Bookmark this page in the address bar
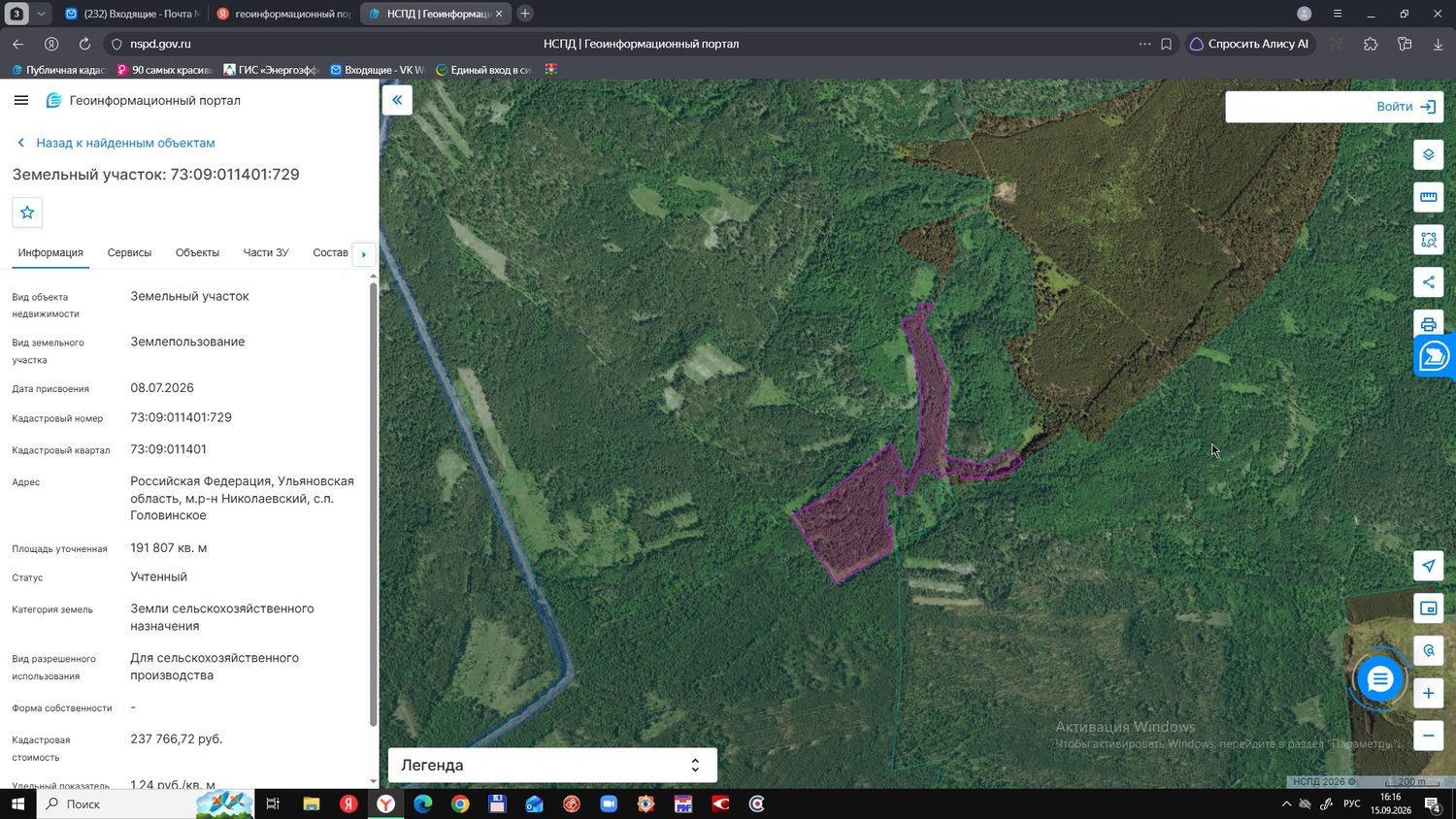1456x819 pixels. [x=1166, y=44]
